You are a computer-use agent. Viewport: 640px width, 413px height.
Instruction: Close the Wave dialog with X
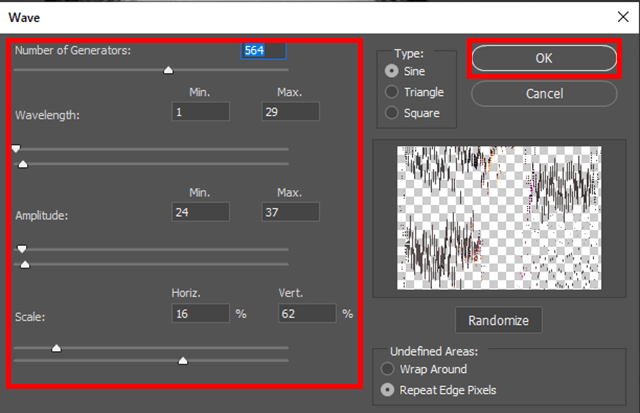(x=623, y=17)
